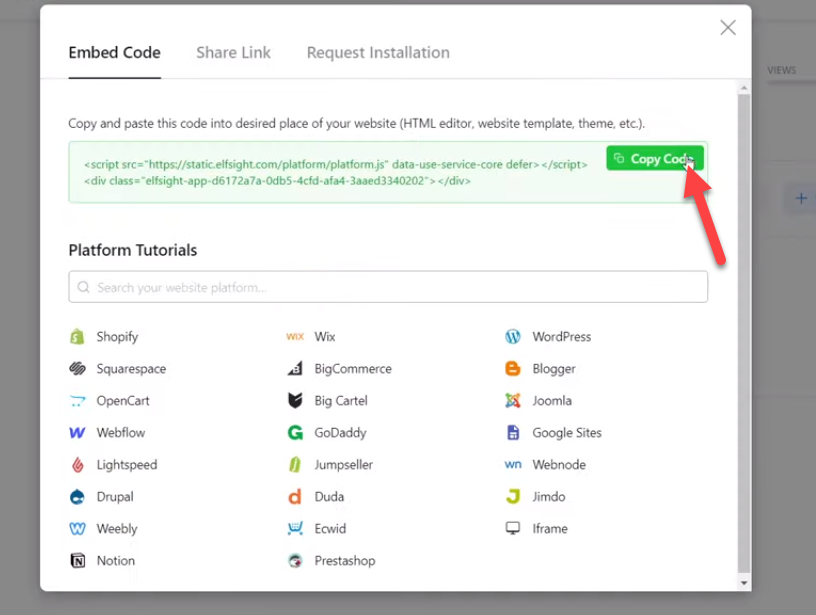Open the Wix tutorial link
Image resolution: width=816 pixels, height=615 pixels.
325,337
